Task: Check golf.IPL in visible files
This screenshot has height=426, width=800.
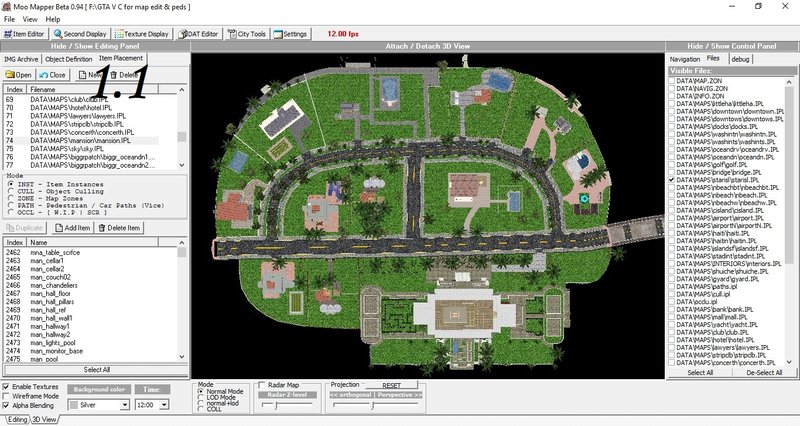Action: pos(672,164)
